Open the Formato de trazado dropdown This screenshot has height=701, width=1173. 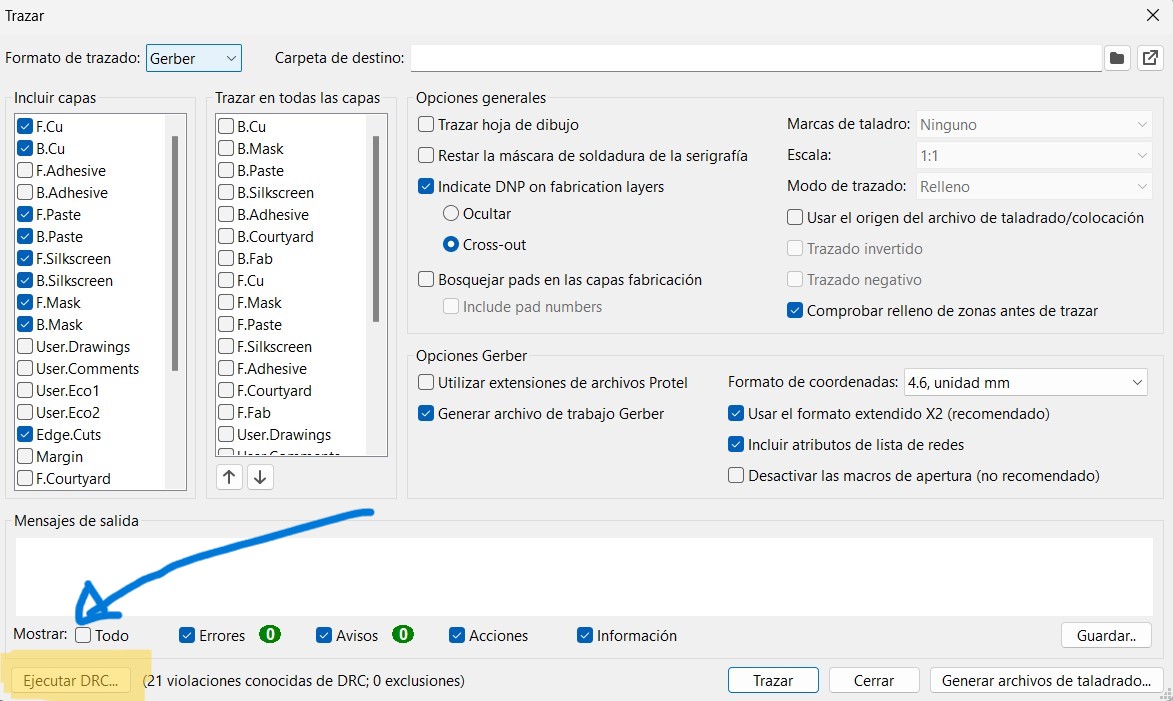(x=194, y=58)
